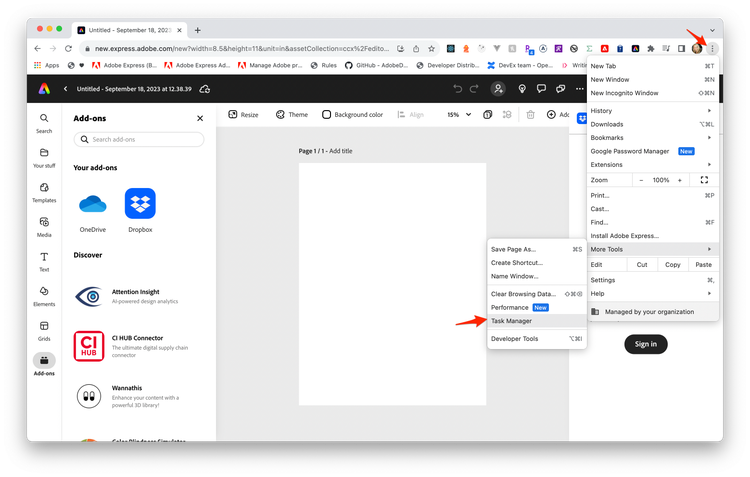
Task: Close the Add-ons panel
Action: 200,118
